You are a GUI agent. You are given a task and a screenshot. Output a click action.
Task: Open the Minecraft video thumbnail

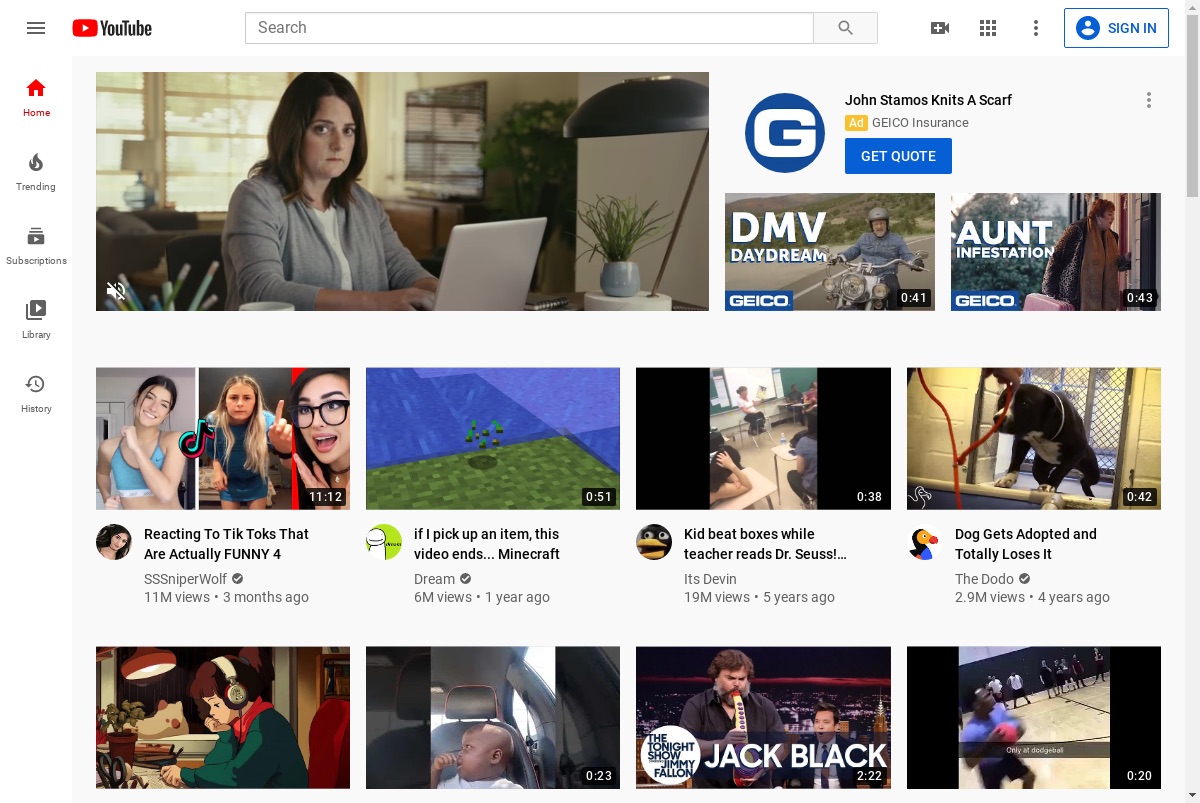coord(493,439)
